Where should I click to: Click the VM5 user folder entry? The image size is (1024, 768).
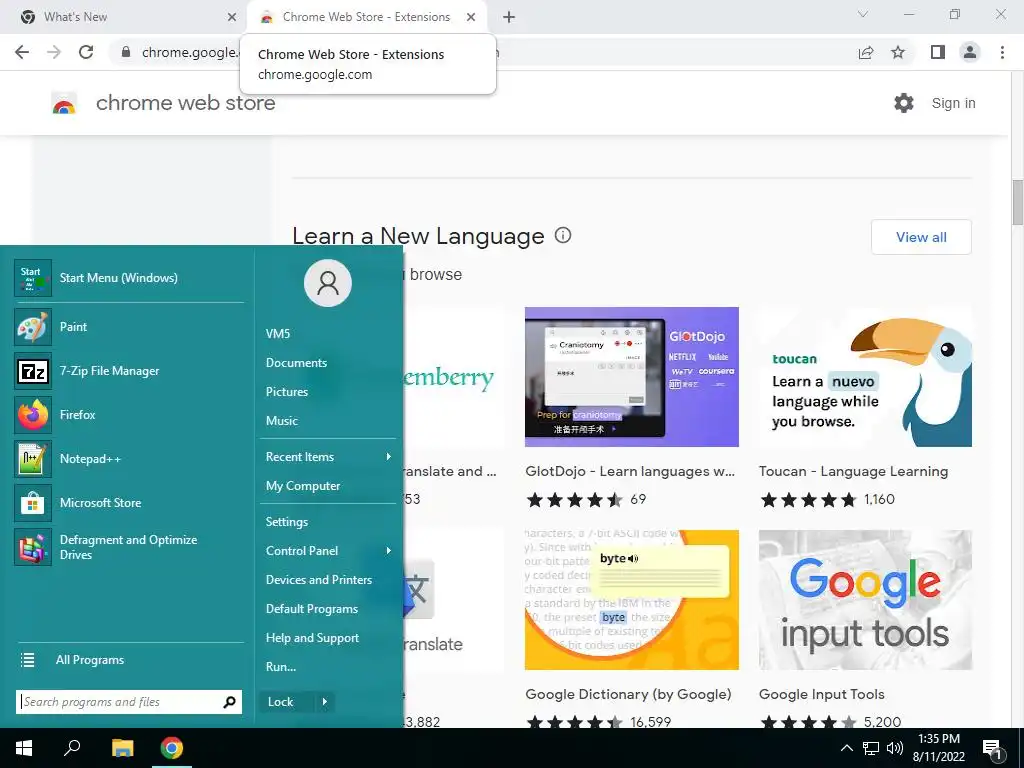click(278, 334)
